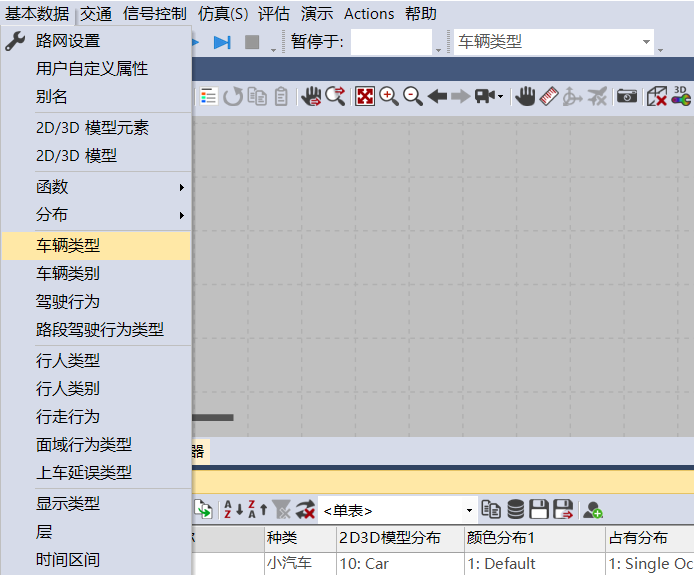Image resolution: width=694 pixels, height=575 pixels.
Task: Click the 暂停于 input field
Action: pyautogui.click(x=391, y=42)
